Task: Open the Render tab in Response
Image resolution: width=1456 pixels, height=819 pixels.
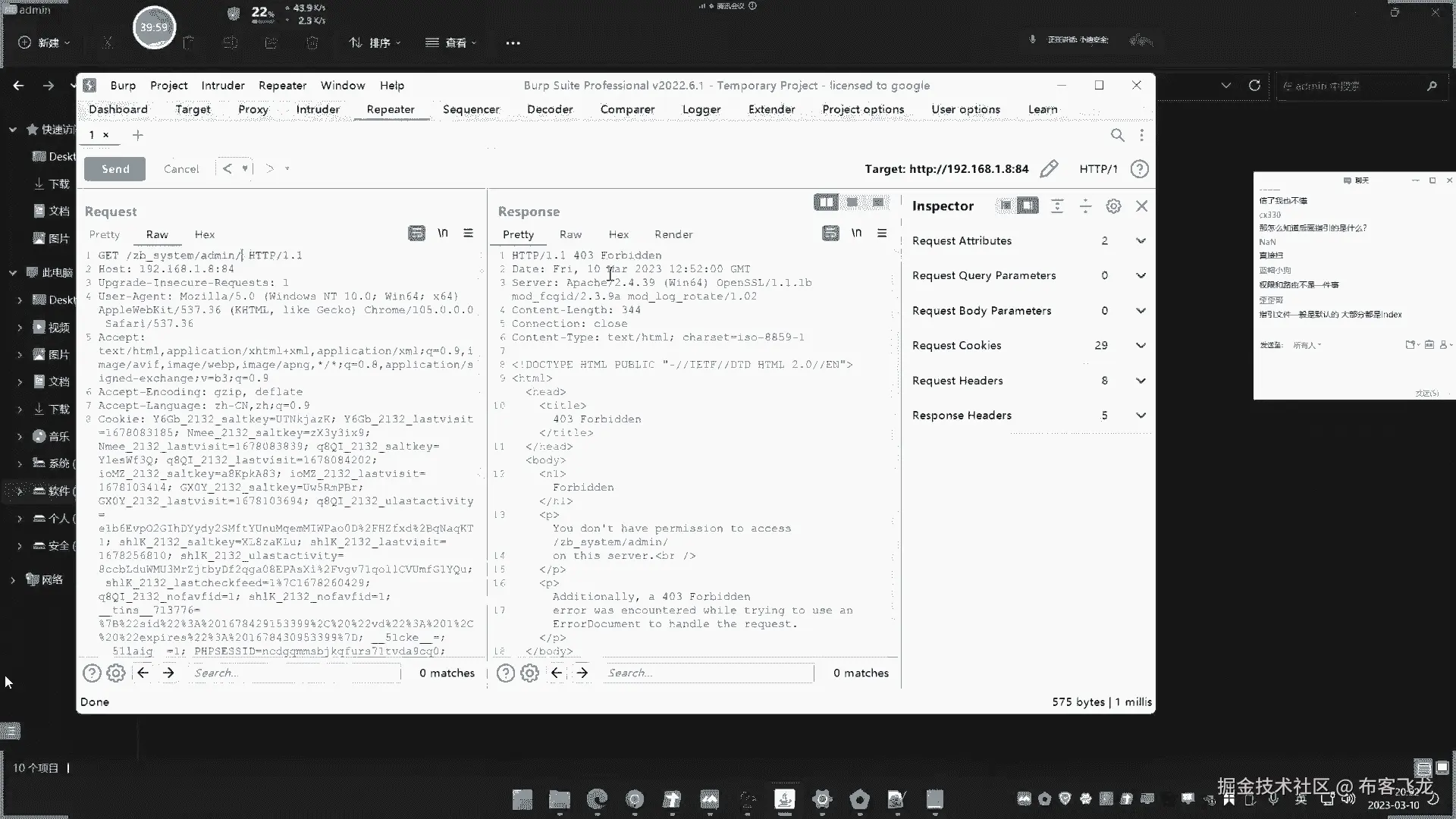Action: tap(673, 234)
